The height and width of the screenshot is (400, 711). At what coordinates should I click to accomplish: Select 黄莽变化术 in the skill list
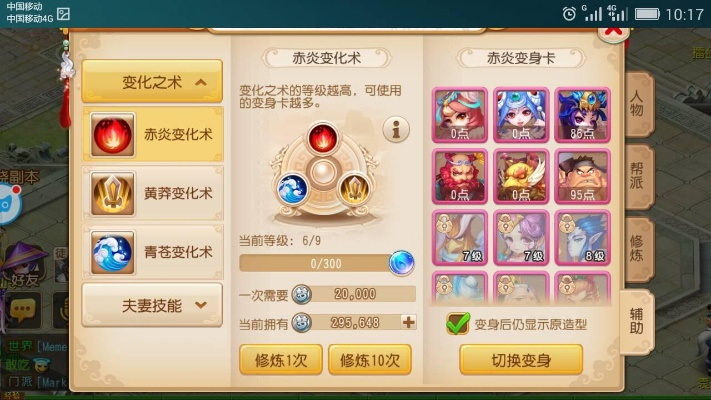coord(152,193)
